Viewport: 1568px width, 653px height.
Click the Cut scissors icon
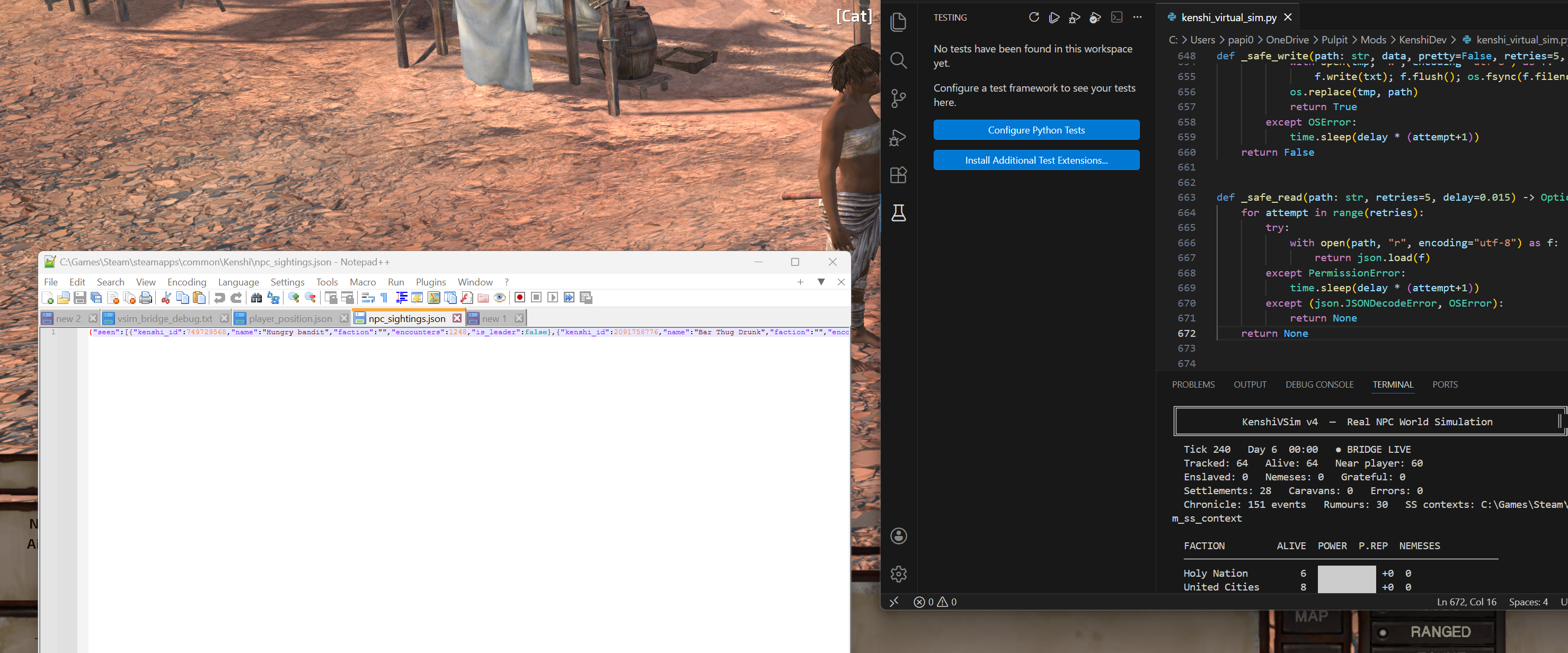[x=165, y=298]
